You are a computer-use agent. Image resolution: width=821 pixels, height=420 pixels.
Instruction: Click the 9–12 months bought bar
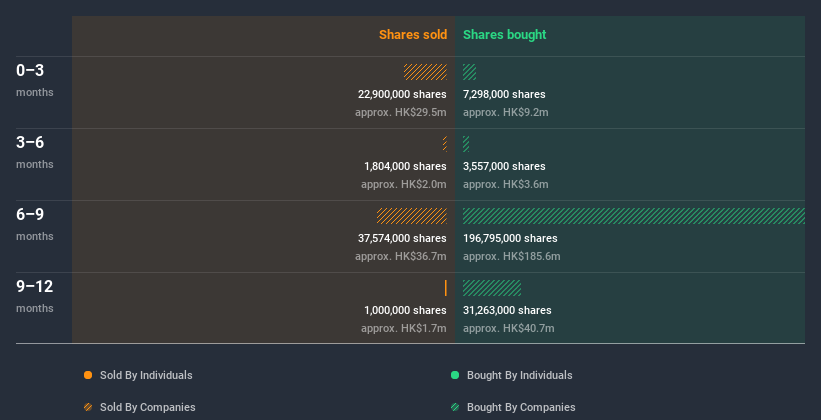point(492,288)
